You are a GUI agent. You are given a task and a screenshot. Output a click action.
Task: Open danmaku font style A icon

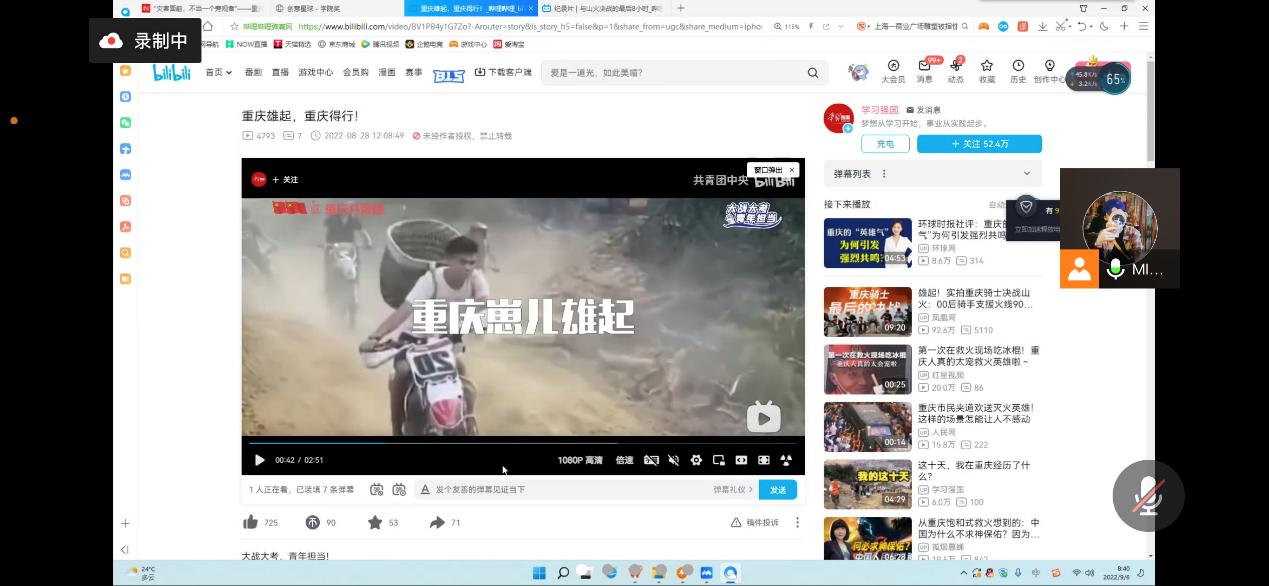coord(425,489)
